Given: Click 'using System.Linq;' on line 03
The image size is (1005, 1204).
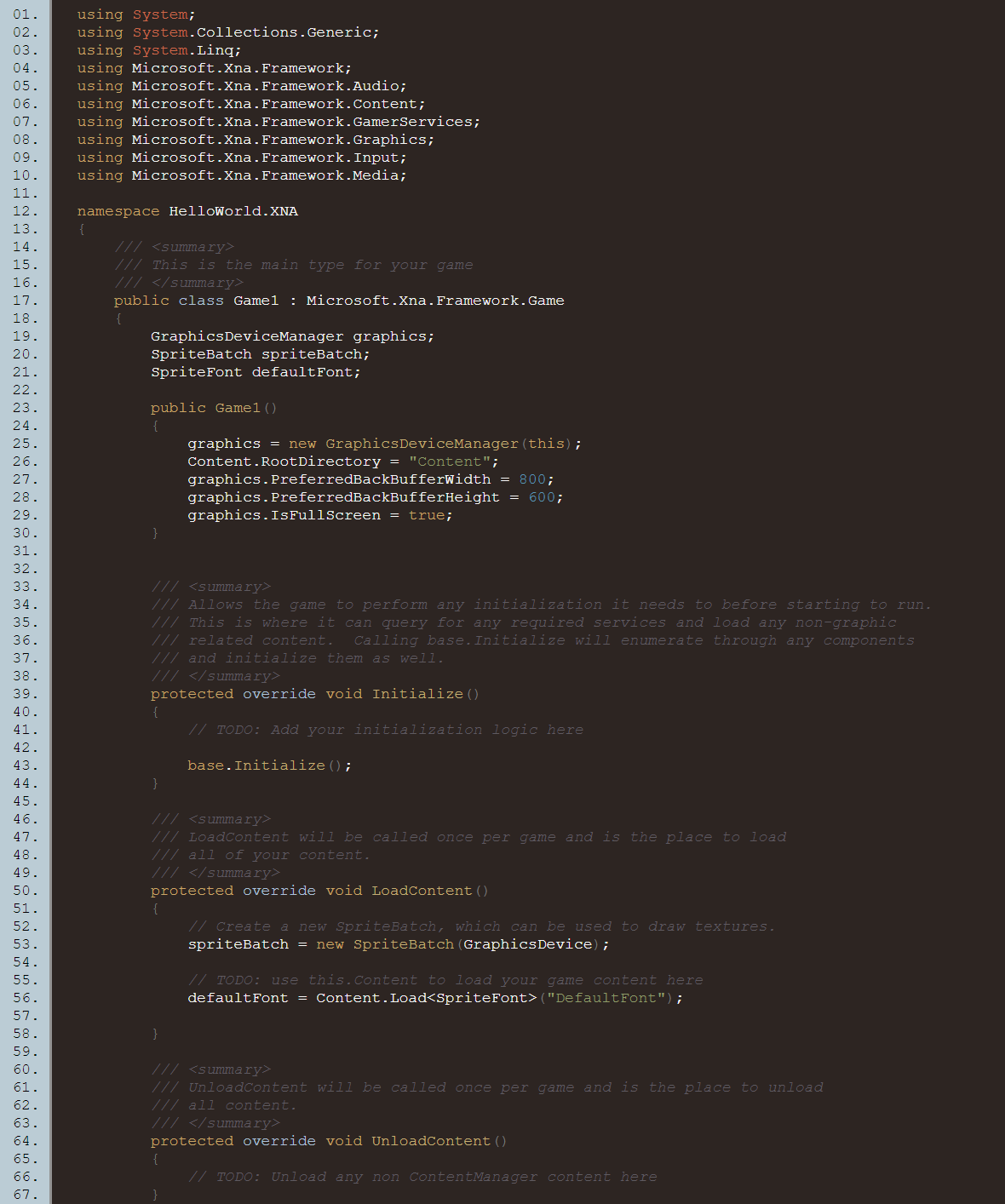Looking at the screenshot, I should pos(159,50).
